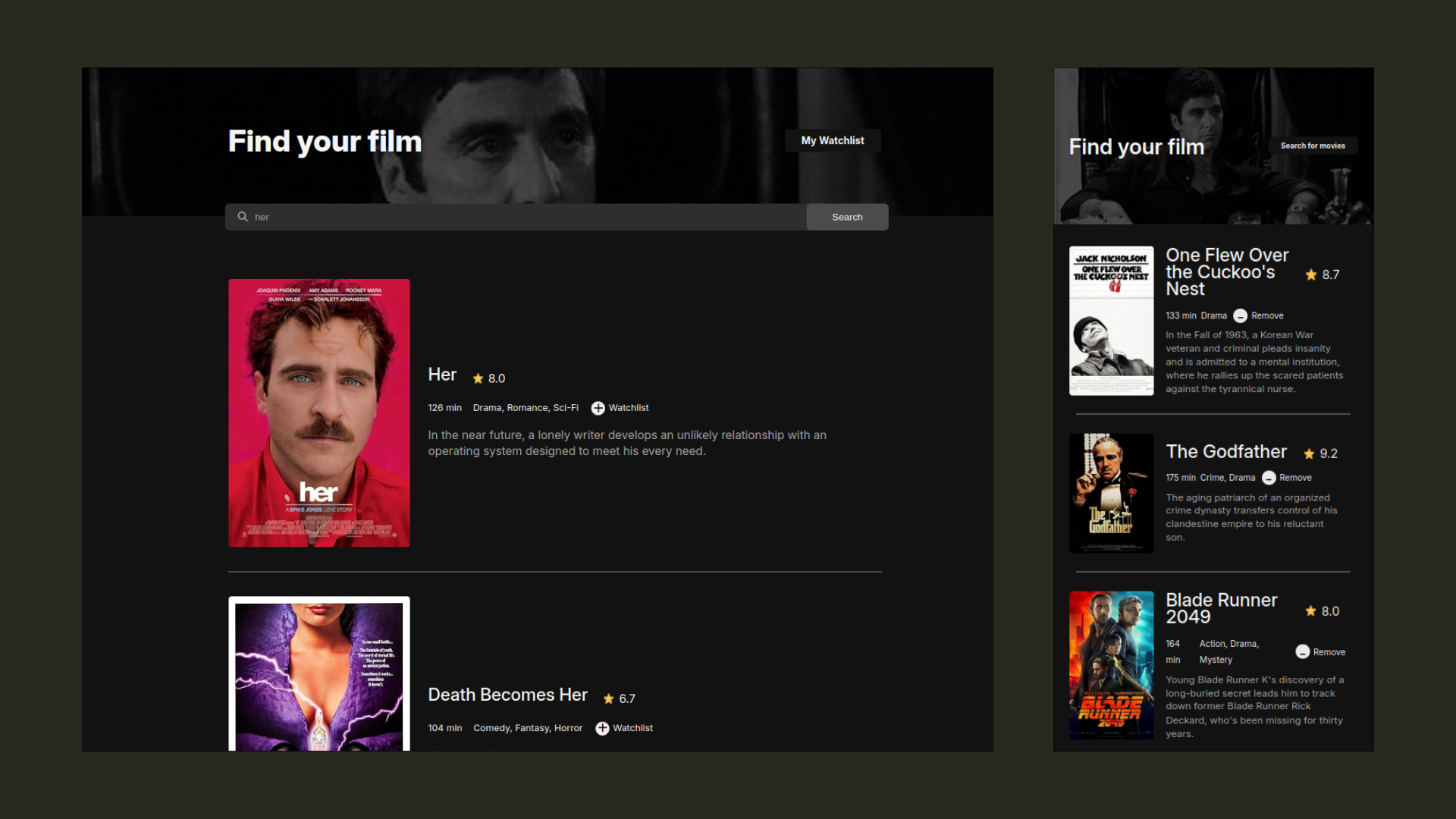Click the star icon by The Godfather's 9.2 rating
The height and width of the screenshot is (819, 1456).
click(x=1308, y=453)
